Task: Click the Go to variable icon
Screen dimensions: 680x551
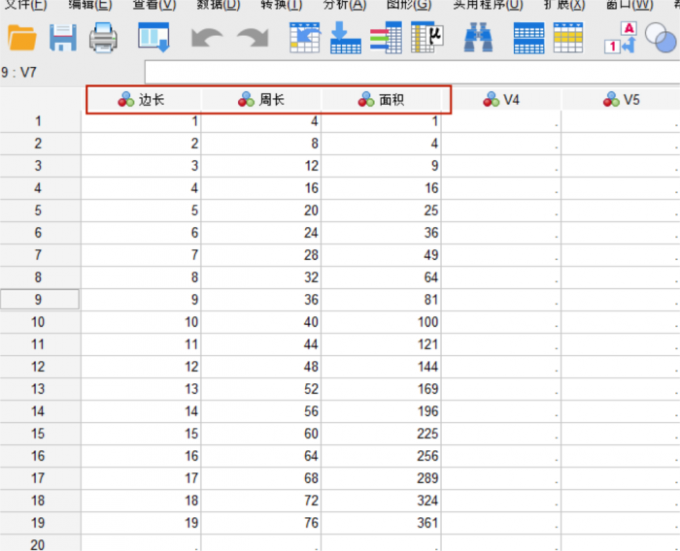Action: coord(345,38)
